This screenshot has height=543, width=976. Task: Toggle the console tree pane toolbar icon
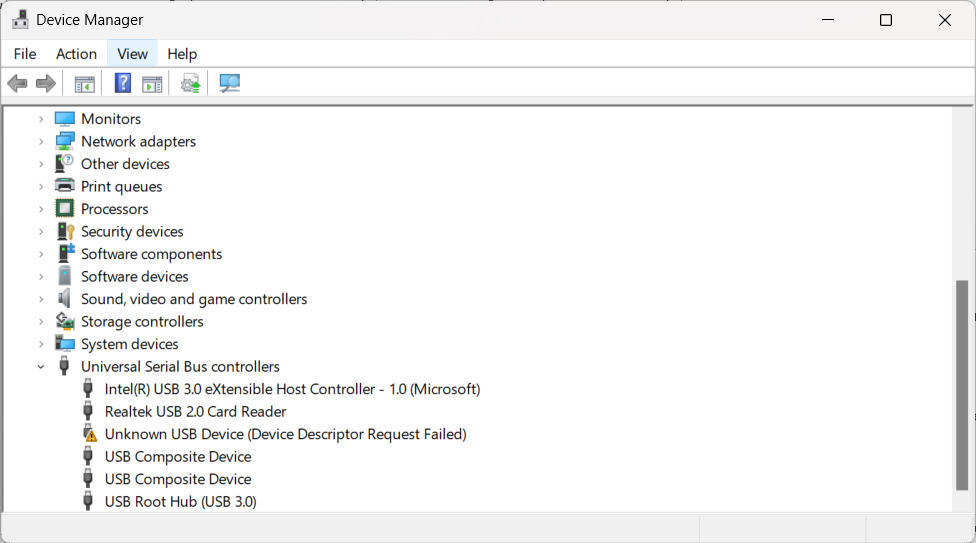[x=84, y=83]
